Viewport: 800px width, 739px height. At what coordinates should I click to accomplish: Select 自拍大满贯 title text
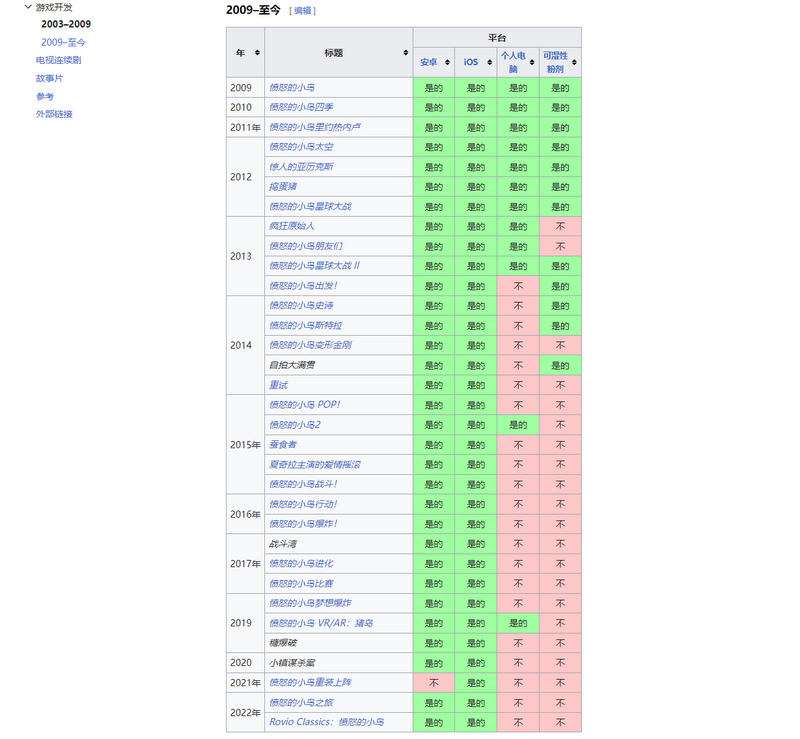(292, 365)
